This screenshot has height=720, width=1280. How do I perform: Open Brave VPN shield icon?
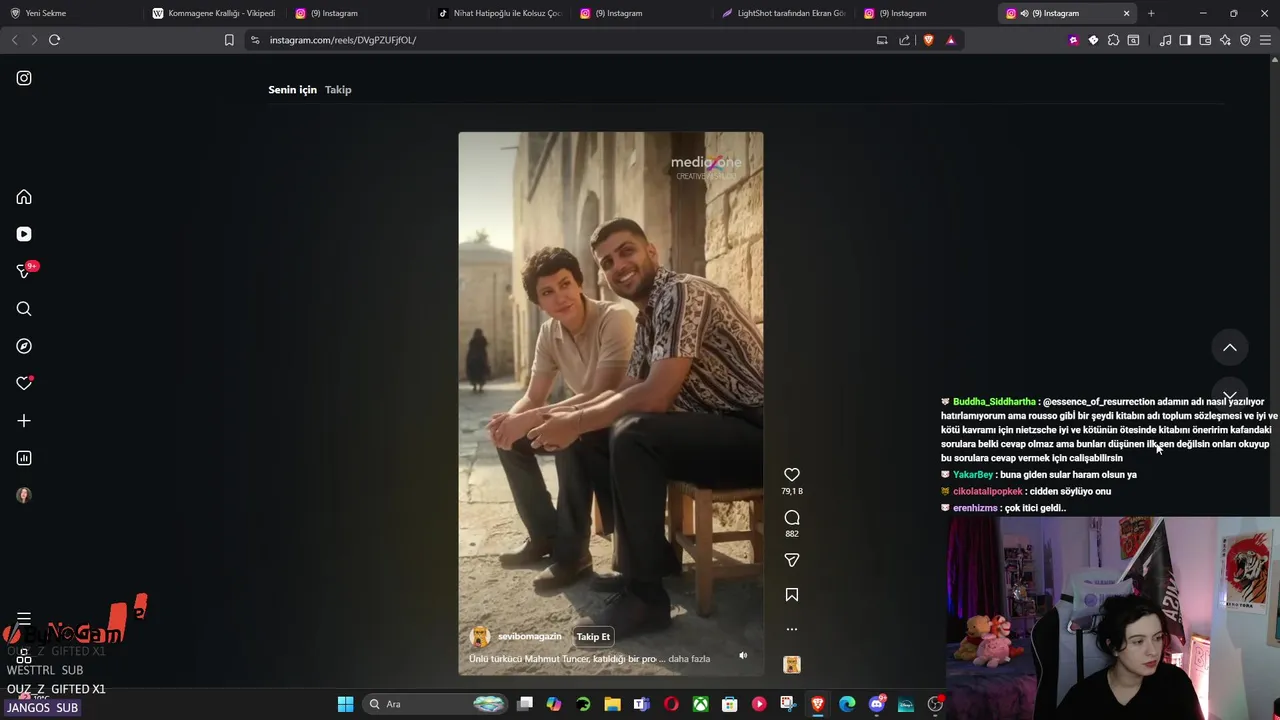[1245, 40]
